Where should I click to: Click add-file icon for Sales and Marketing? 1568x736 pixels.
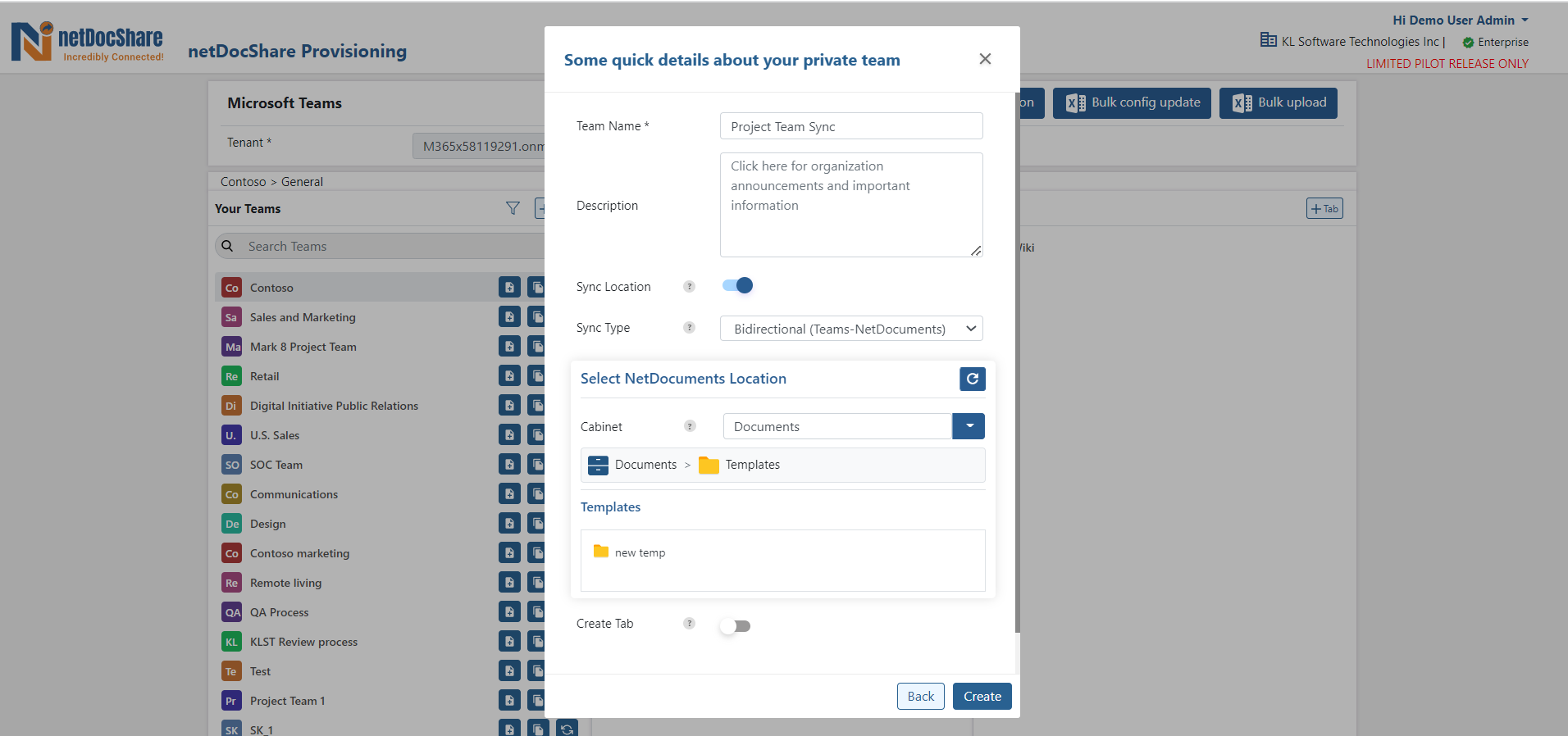coord(509,316)
